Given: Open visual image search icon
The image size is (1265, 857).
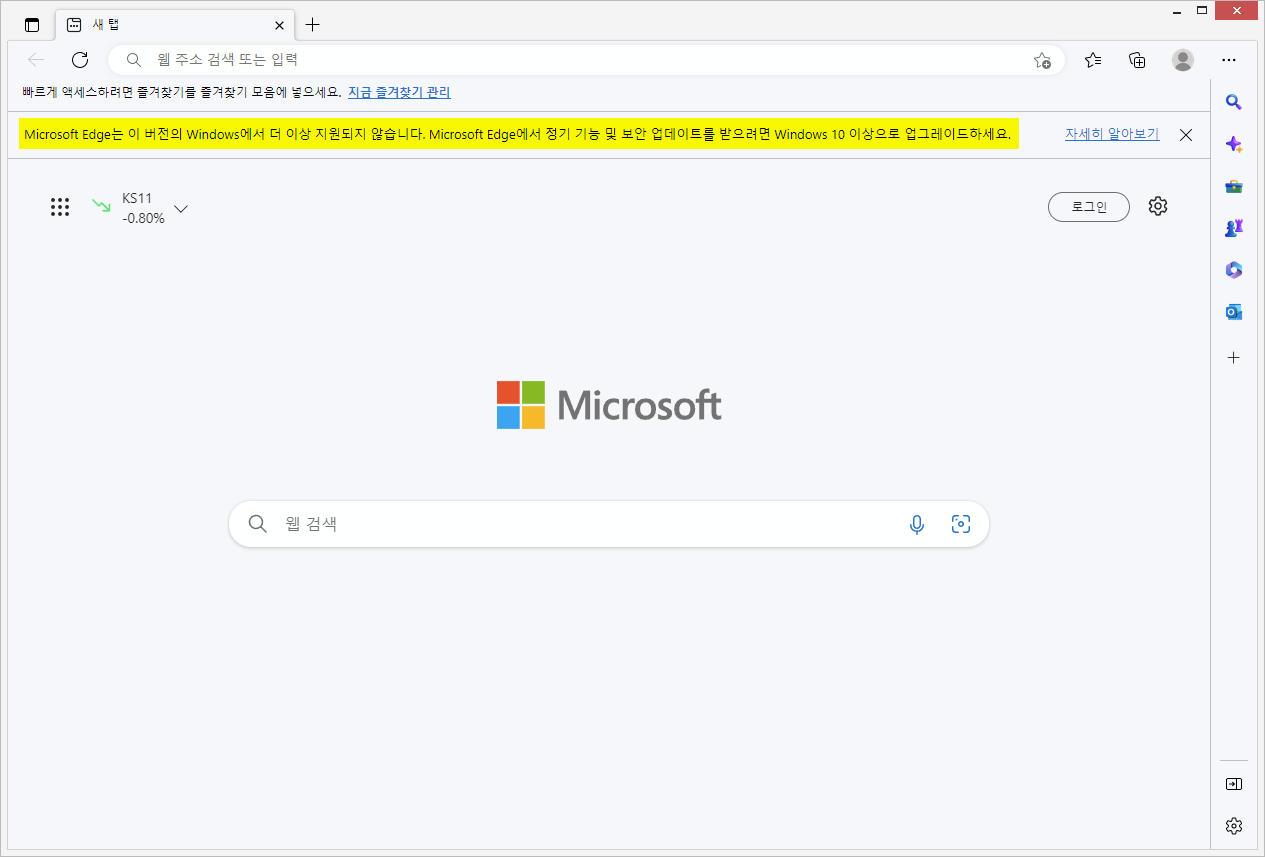Looking at the screenshot, I should coord(961,524).
